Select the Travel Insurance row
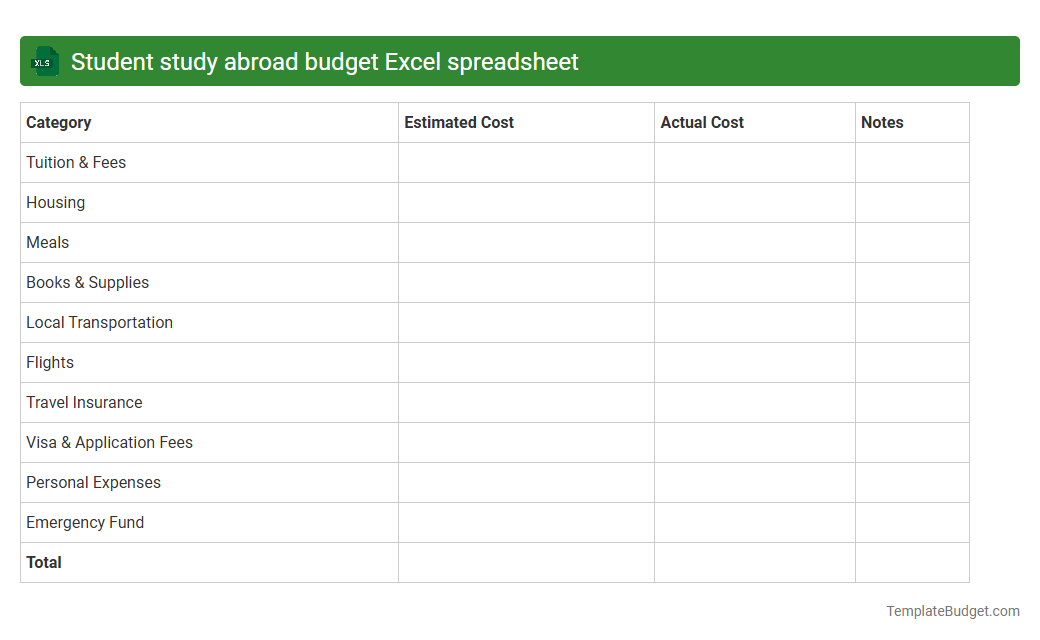 click(84, 402)
